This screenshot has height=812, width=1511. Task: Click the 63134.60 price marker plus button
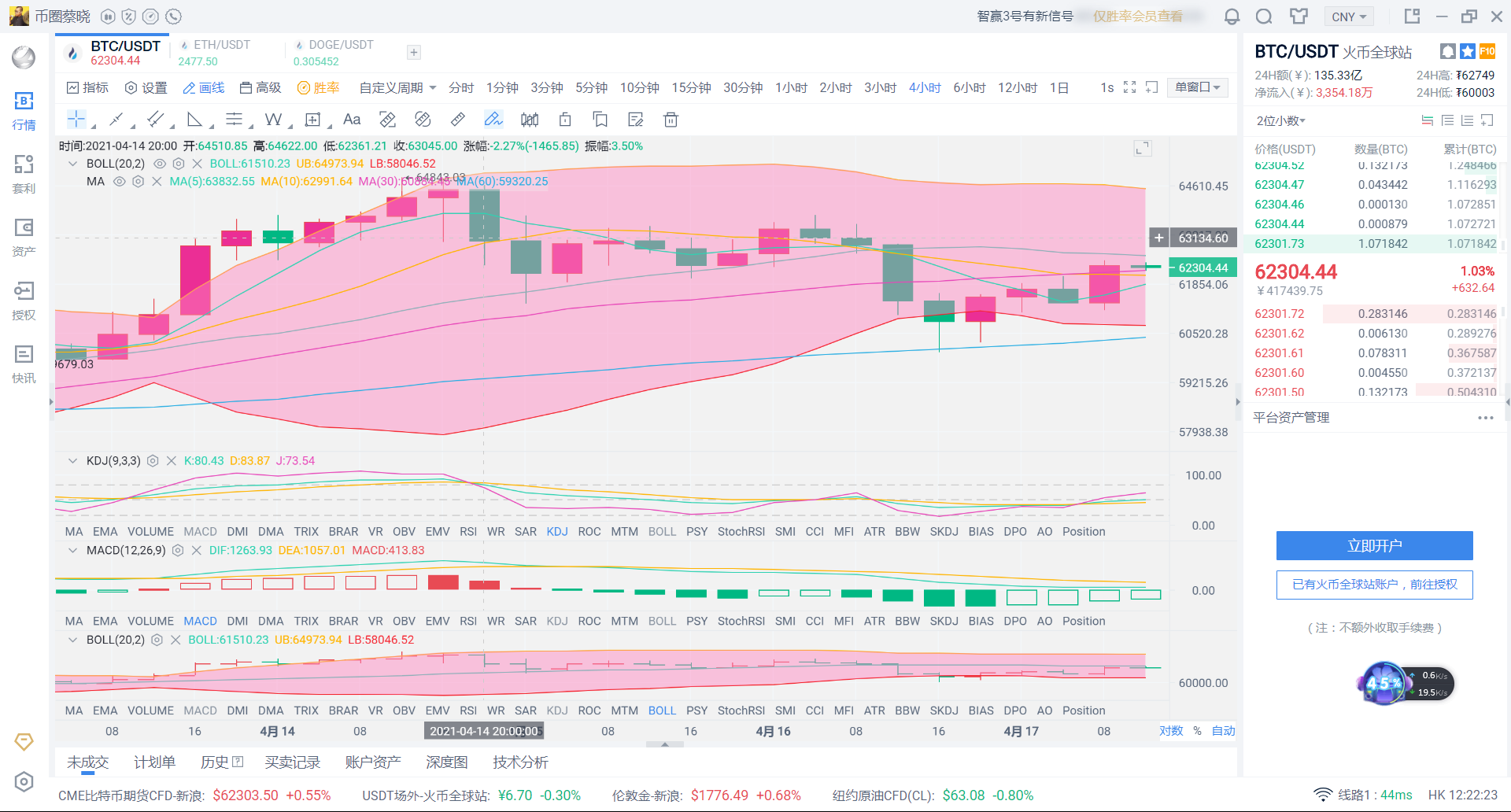tap(1159, 238)
